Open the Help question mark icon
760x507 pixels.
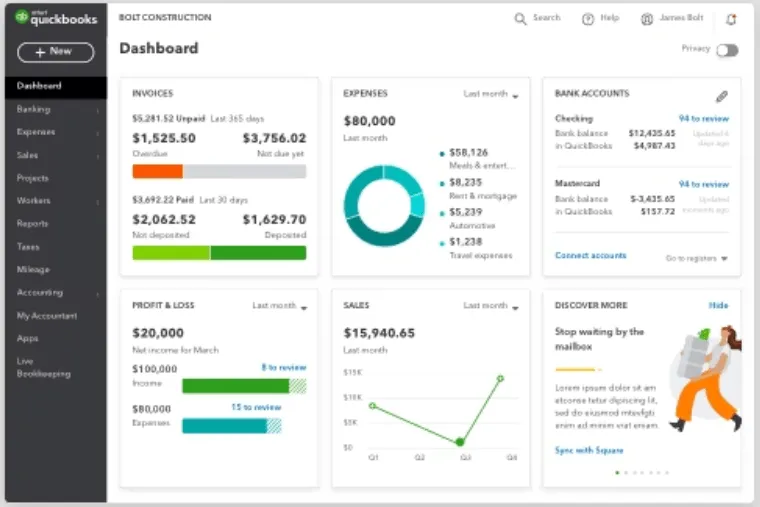(x=588, y=19)
